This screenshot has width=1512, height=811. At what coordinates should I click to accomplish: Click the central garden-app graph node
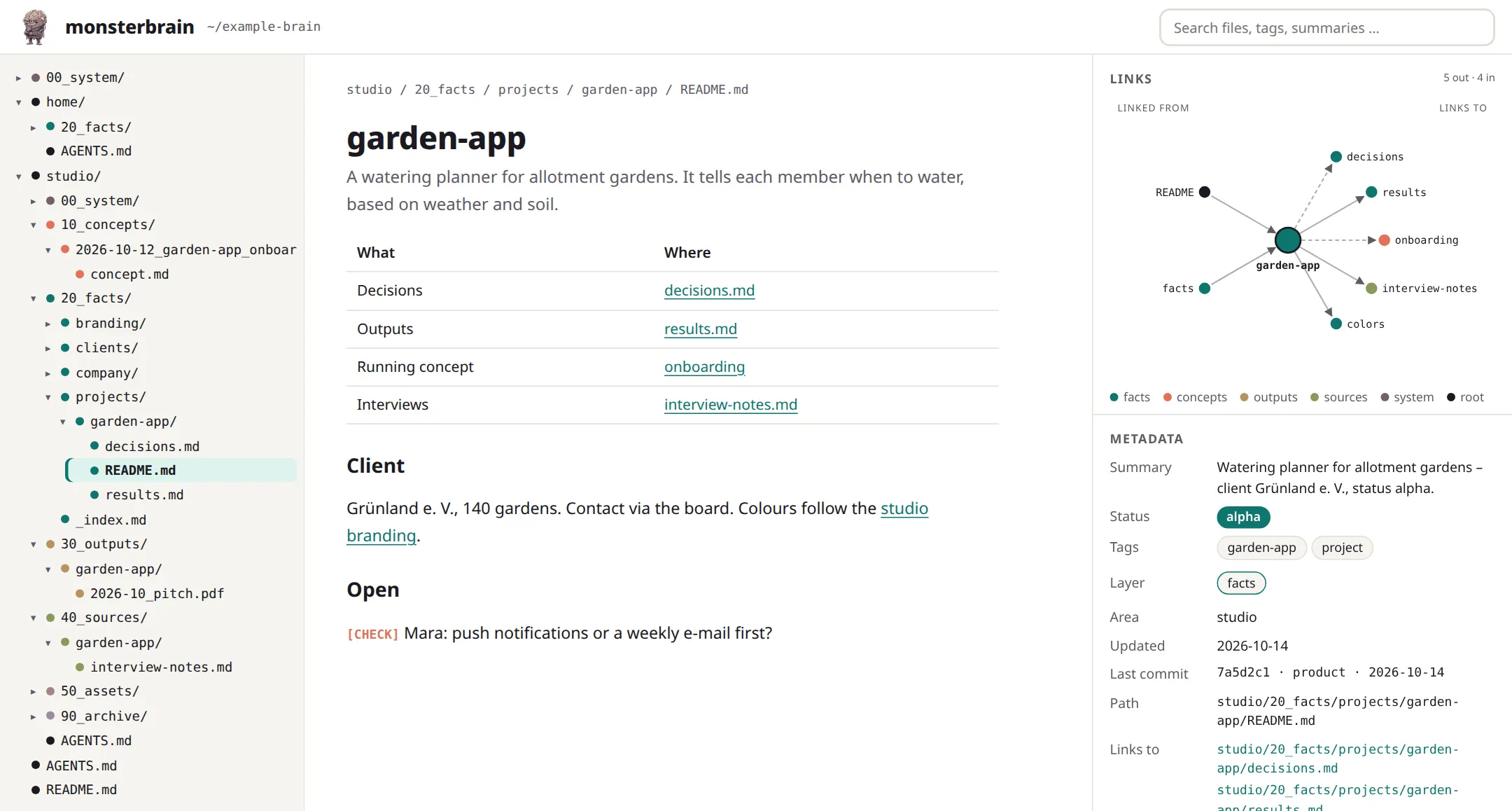tap(1288, 240)
